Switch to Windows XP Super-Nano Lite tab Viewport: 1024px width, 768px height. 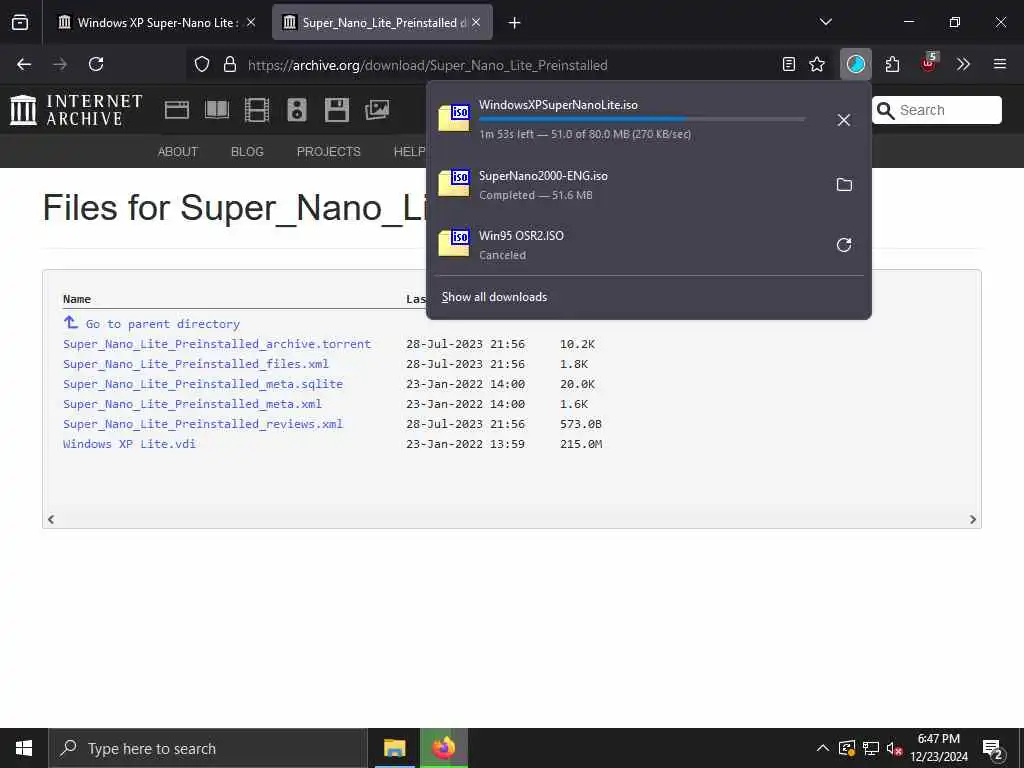pos(155,22)
